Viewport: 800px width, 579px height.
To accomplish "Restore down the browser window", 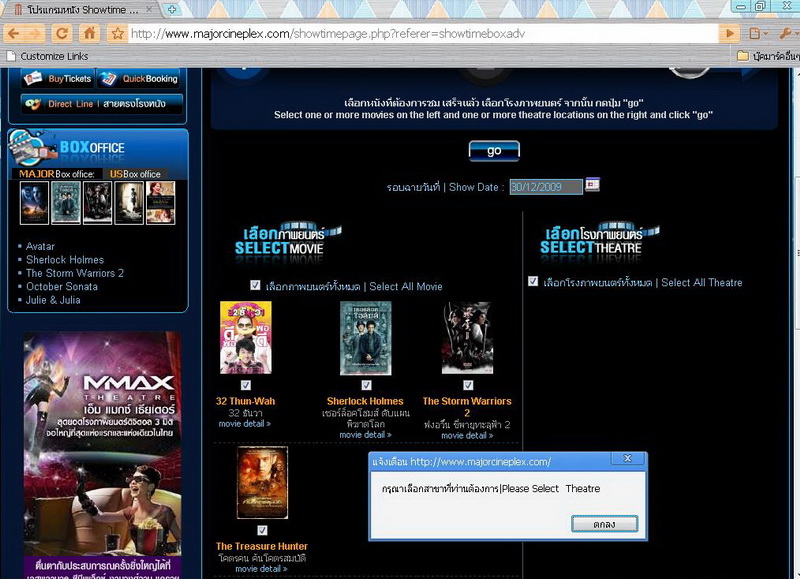I will click(760, 7).
